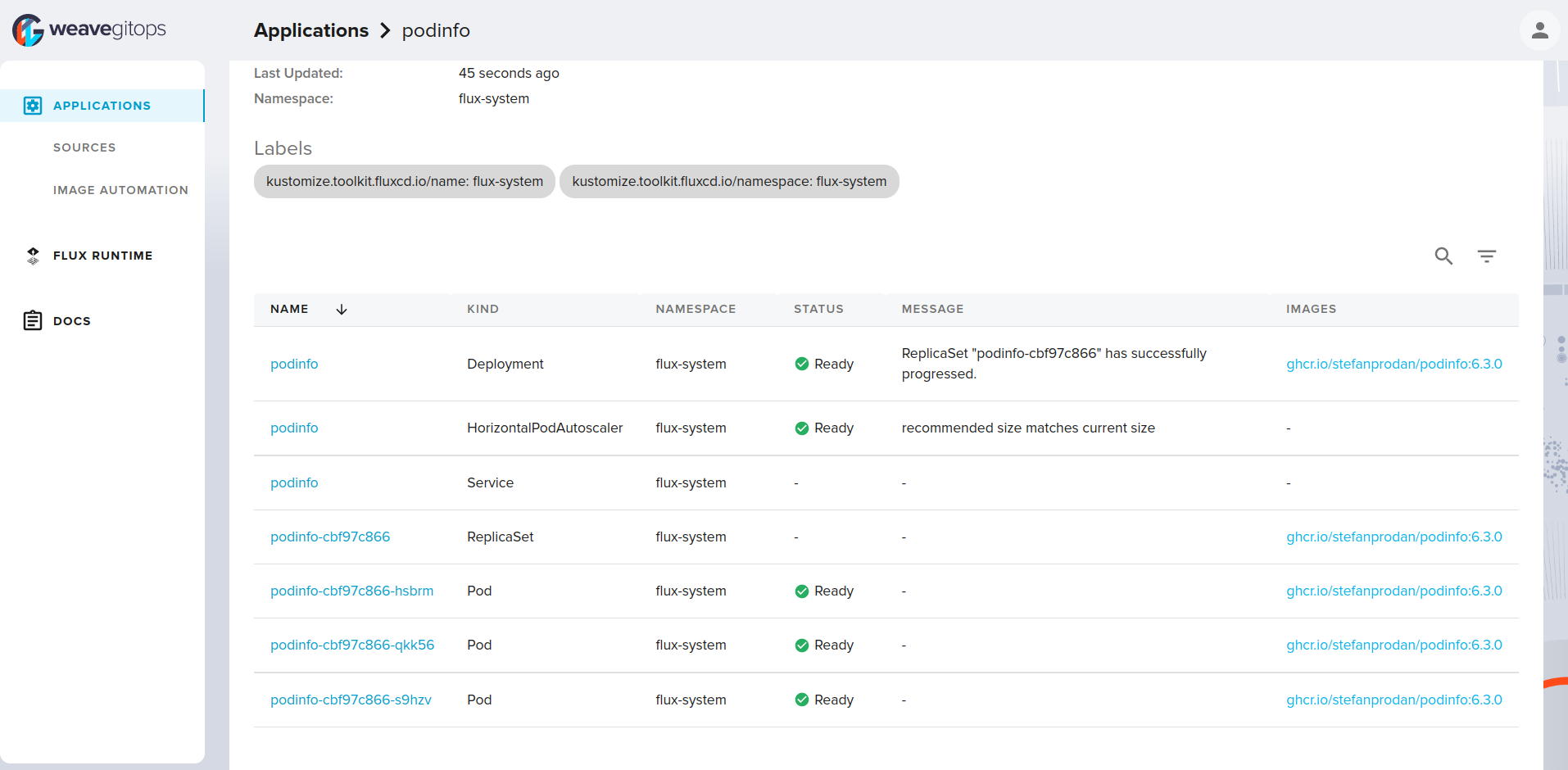Click Ready checkmark for HorizontalPodAutoscaler row

pos(802,428)
